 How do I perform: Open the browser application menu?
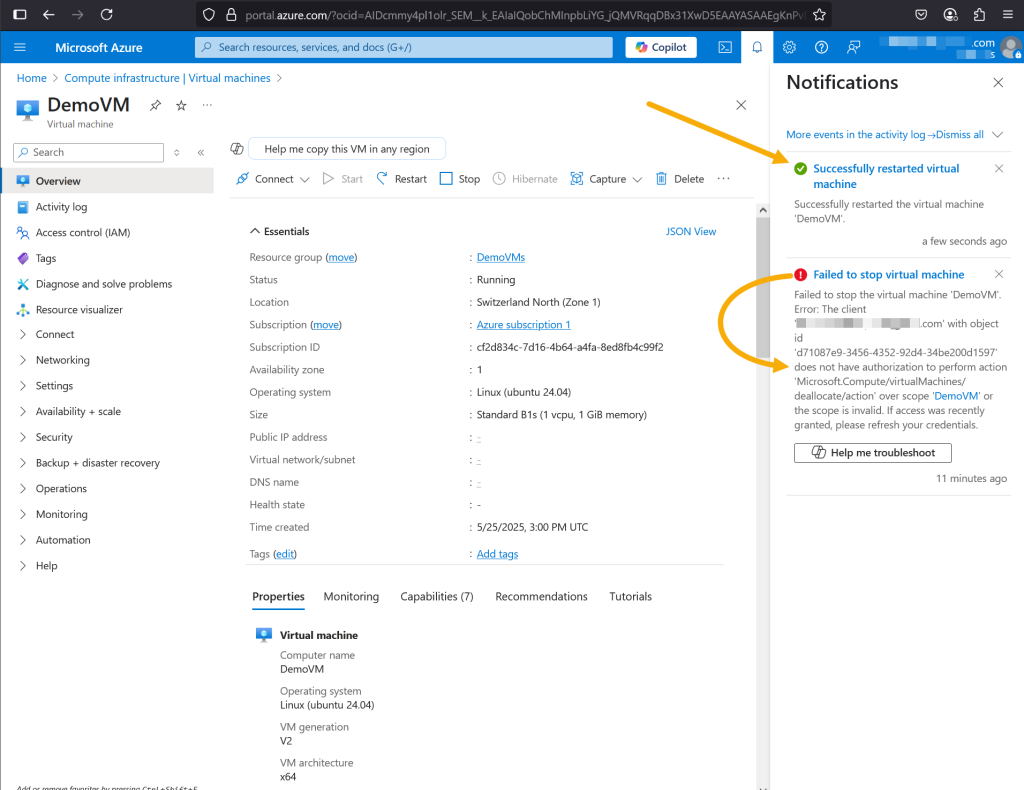(1008, 14)
